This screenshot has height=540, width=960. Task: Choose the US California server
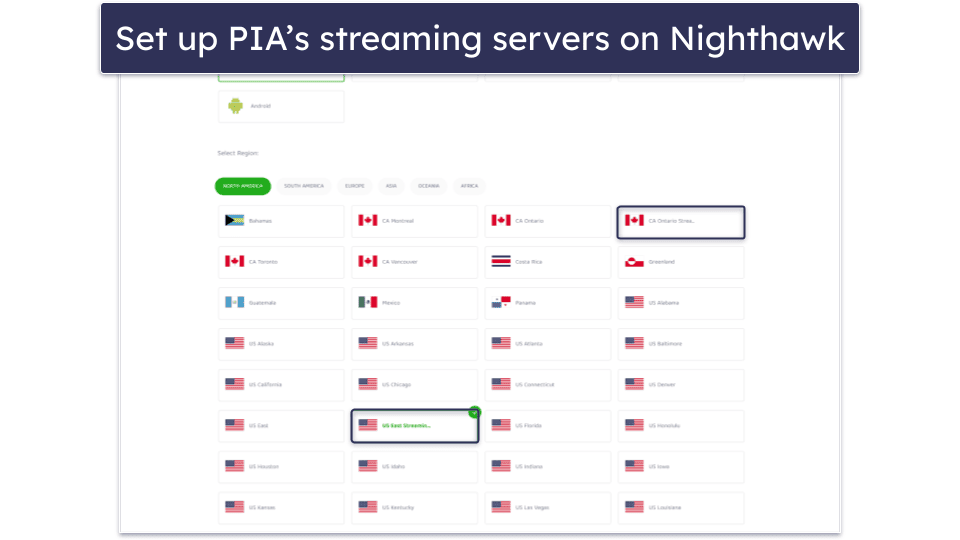click(x=280, y=385)
